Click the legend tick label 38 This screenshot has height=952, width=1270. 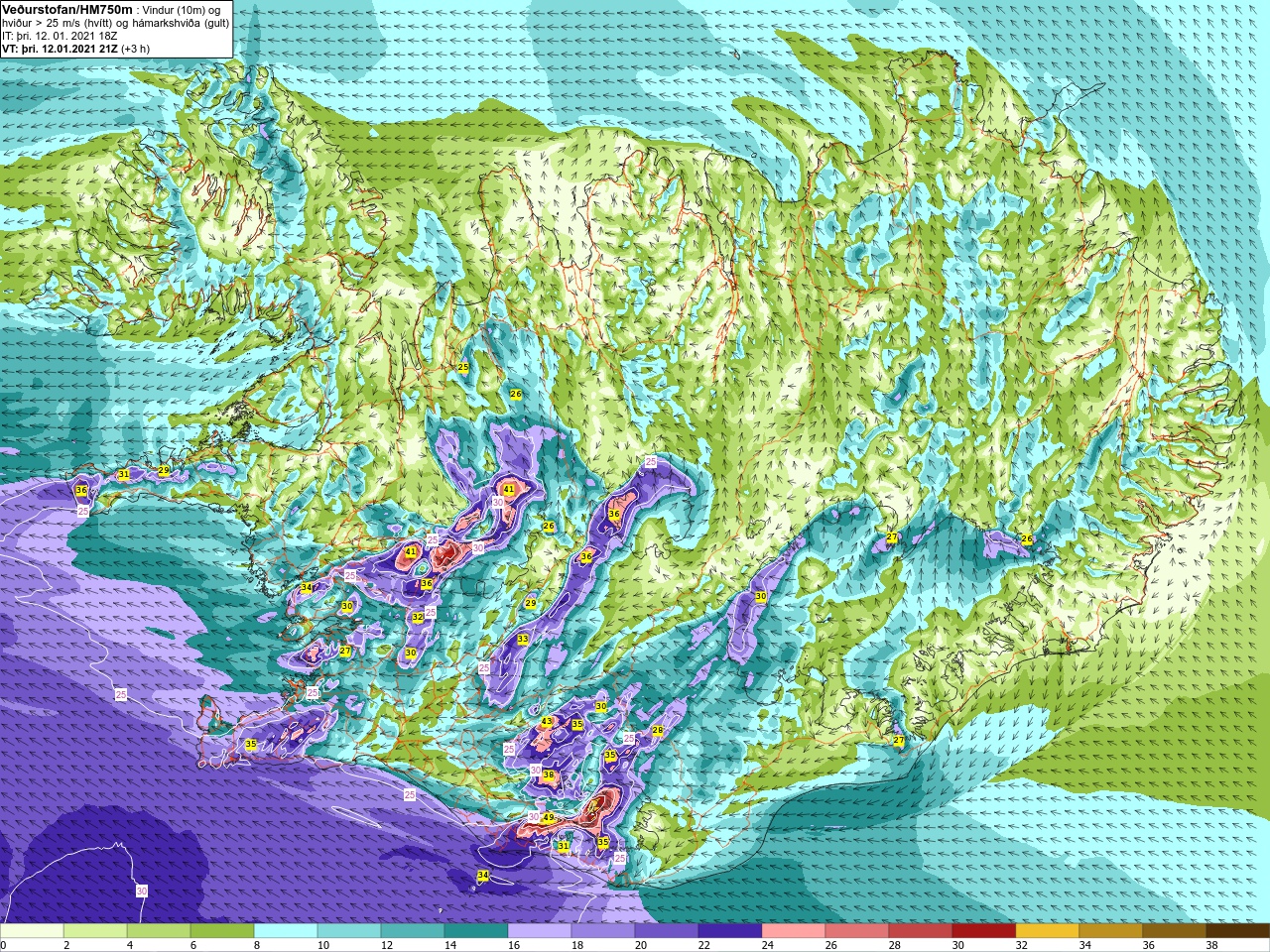[1211, 945]
